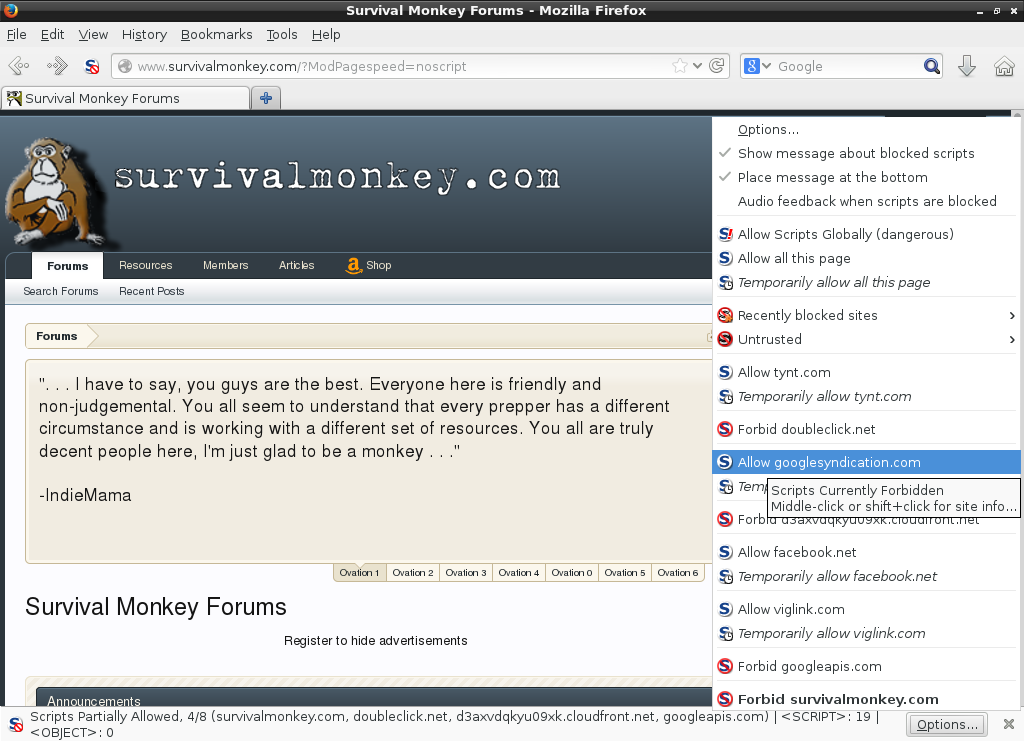Viewport: 1024px width, 742px height.
Task: Choose Forbid survivalmonkey.com
Action: [866, 699]
